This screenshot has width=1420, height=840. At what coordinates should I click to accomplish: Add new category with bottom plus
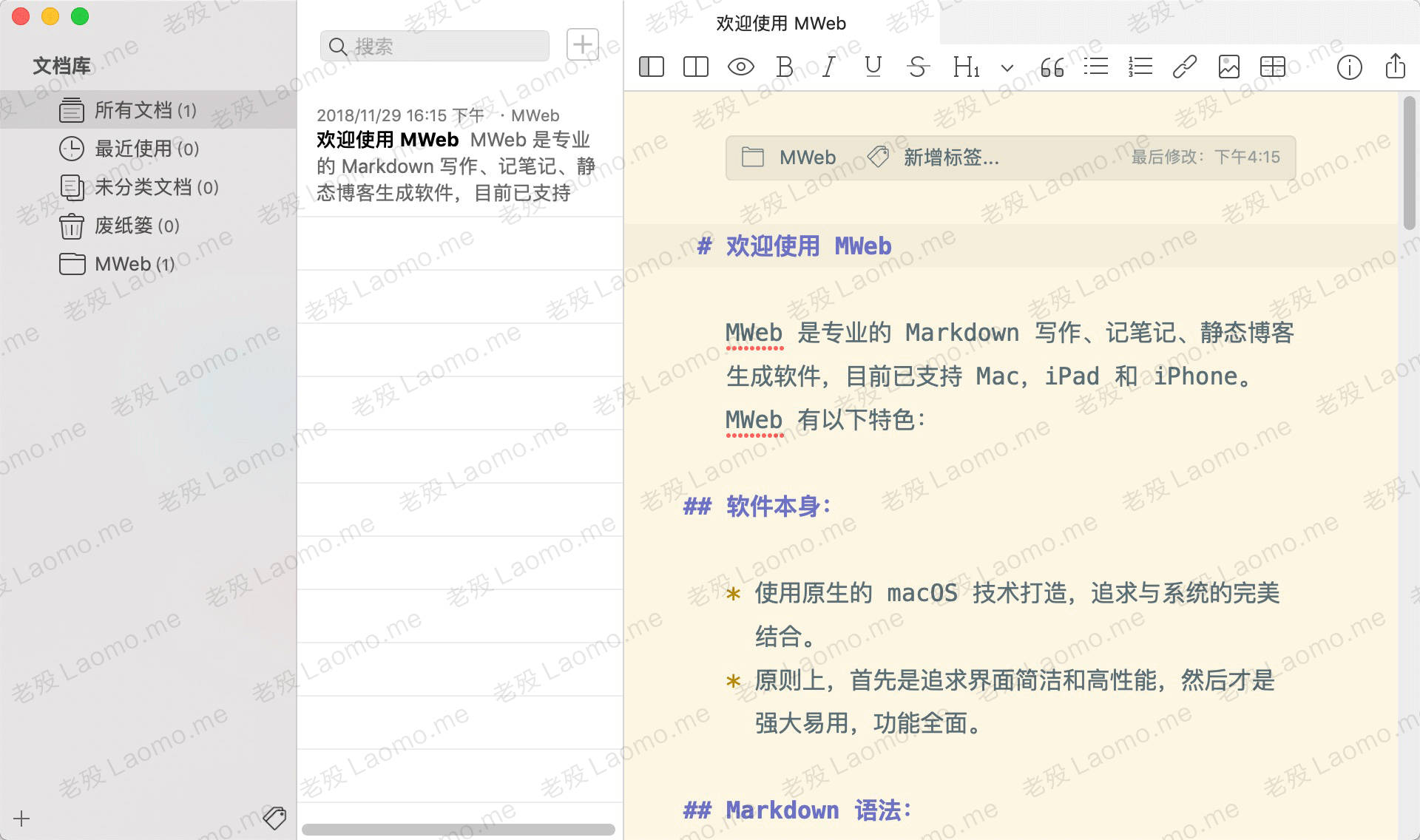21,818
